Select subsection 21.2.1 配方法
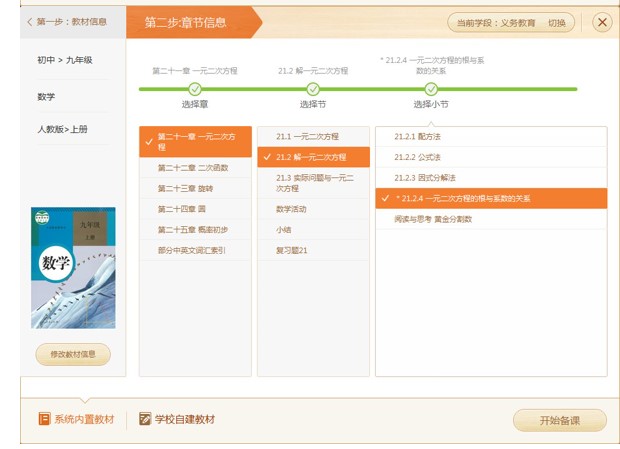Screen dimensions: 620x449 (491, 137)
